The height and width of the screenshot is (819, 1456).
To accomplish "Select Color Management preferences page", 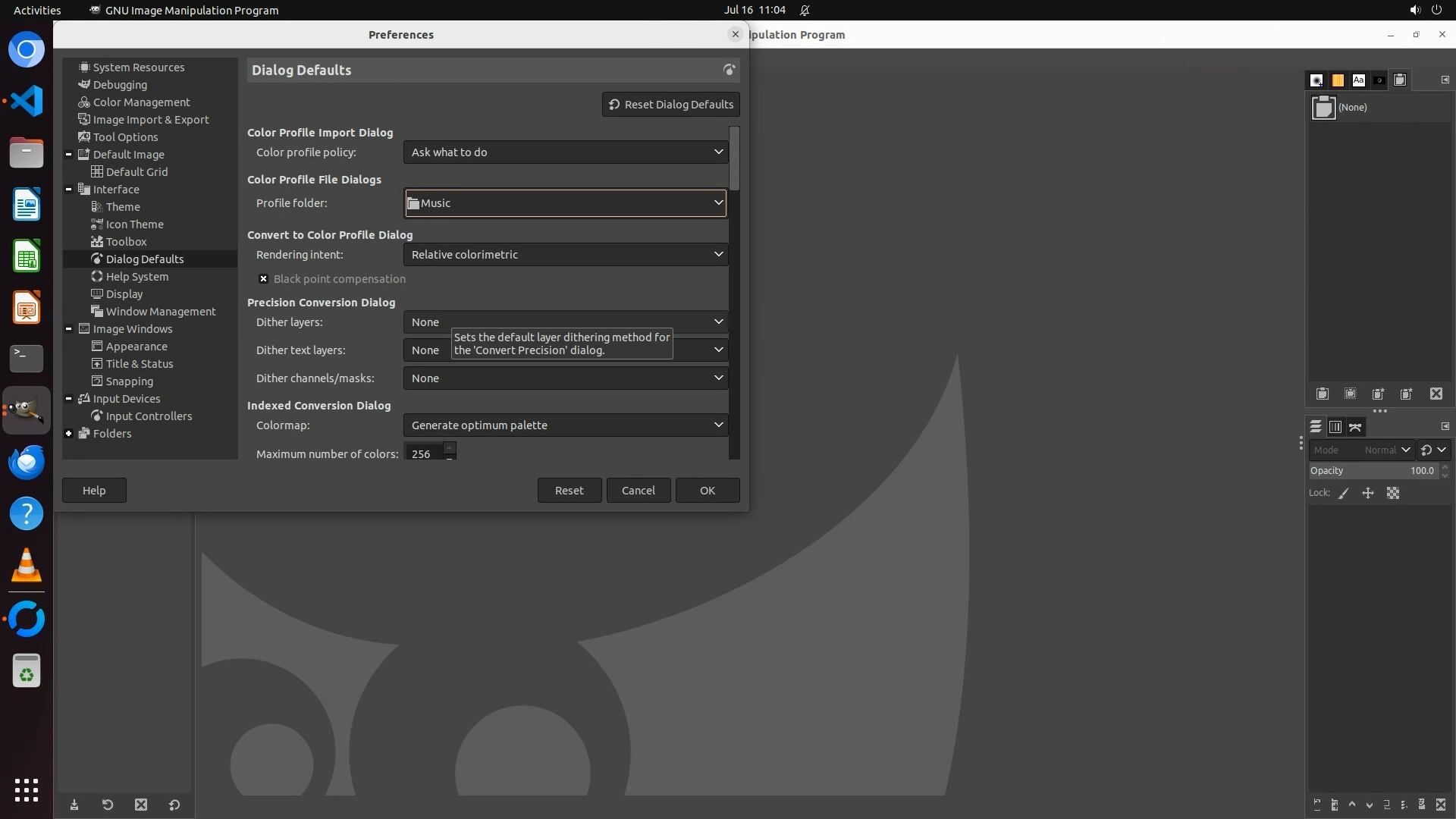I will [x=141, y=102].
